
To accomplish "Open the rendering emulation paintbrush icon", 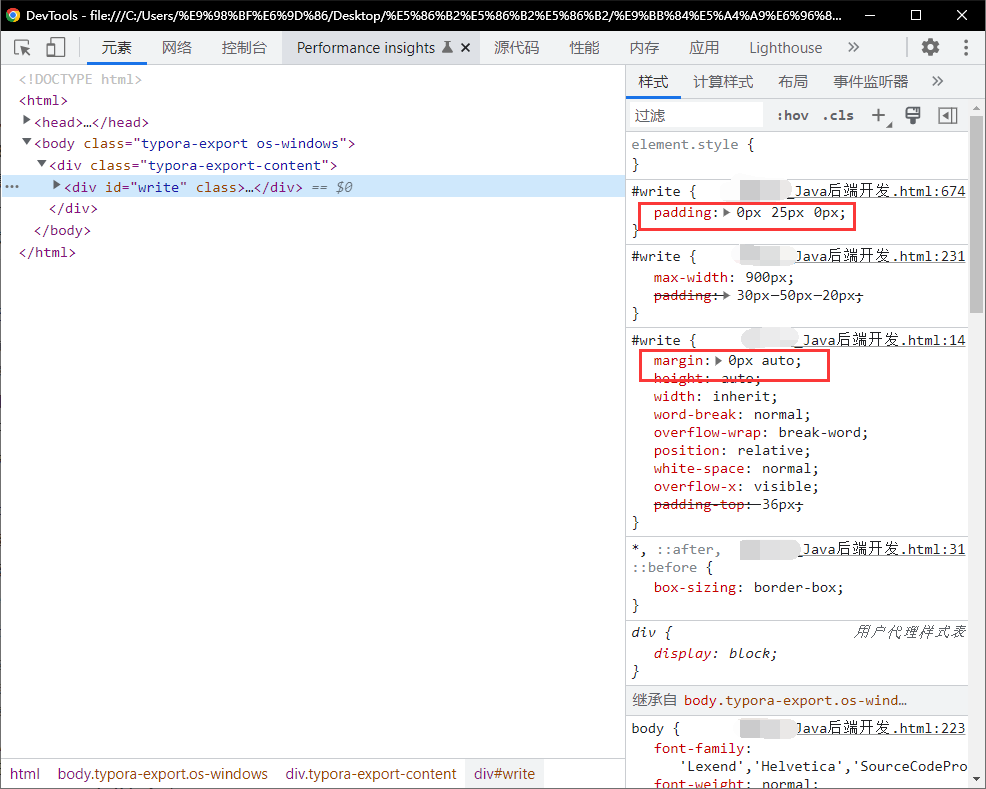I will (x=912, y=115).
